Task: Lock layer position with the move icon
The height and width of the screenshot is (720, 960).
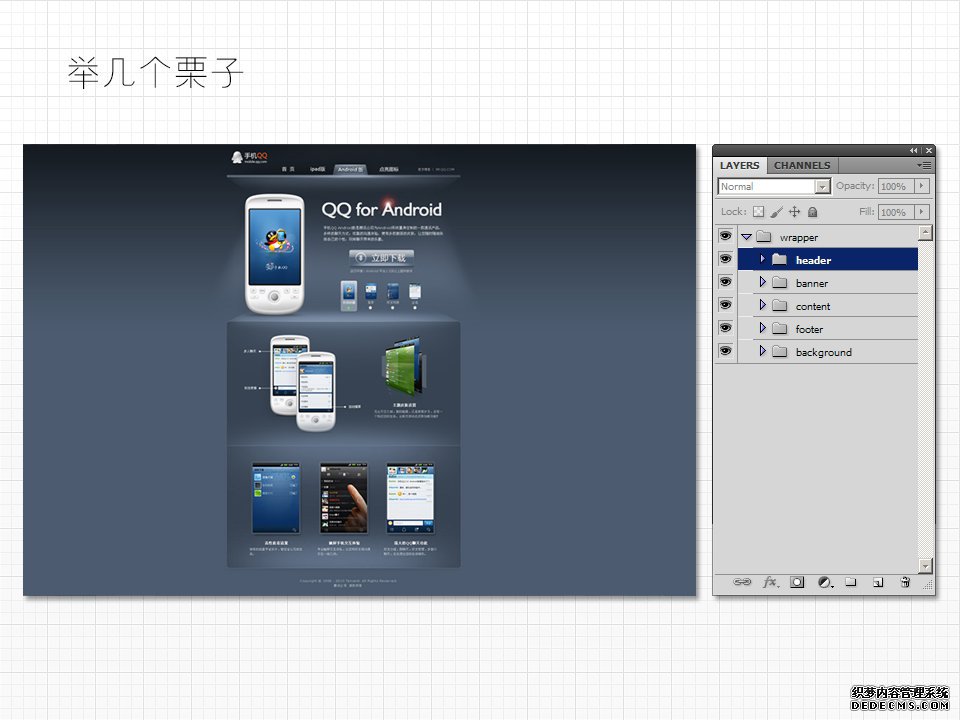Action: [x=795, y=212]
